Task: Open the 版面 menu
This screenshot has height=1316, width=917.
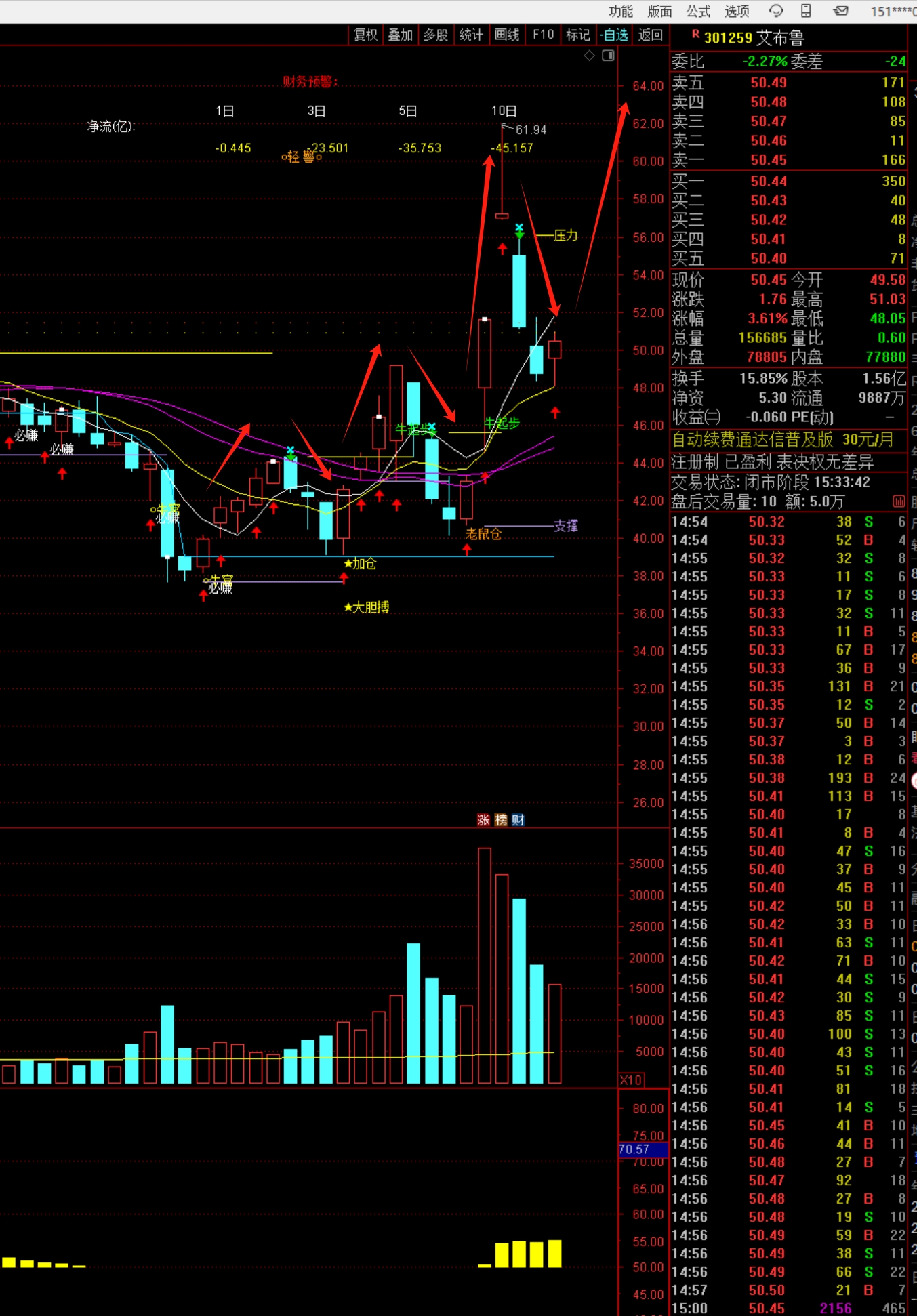Action: click(659, 11)
